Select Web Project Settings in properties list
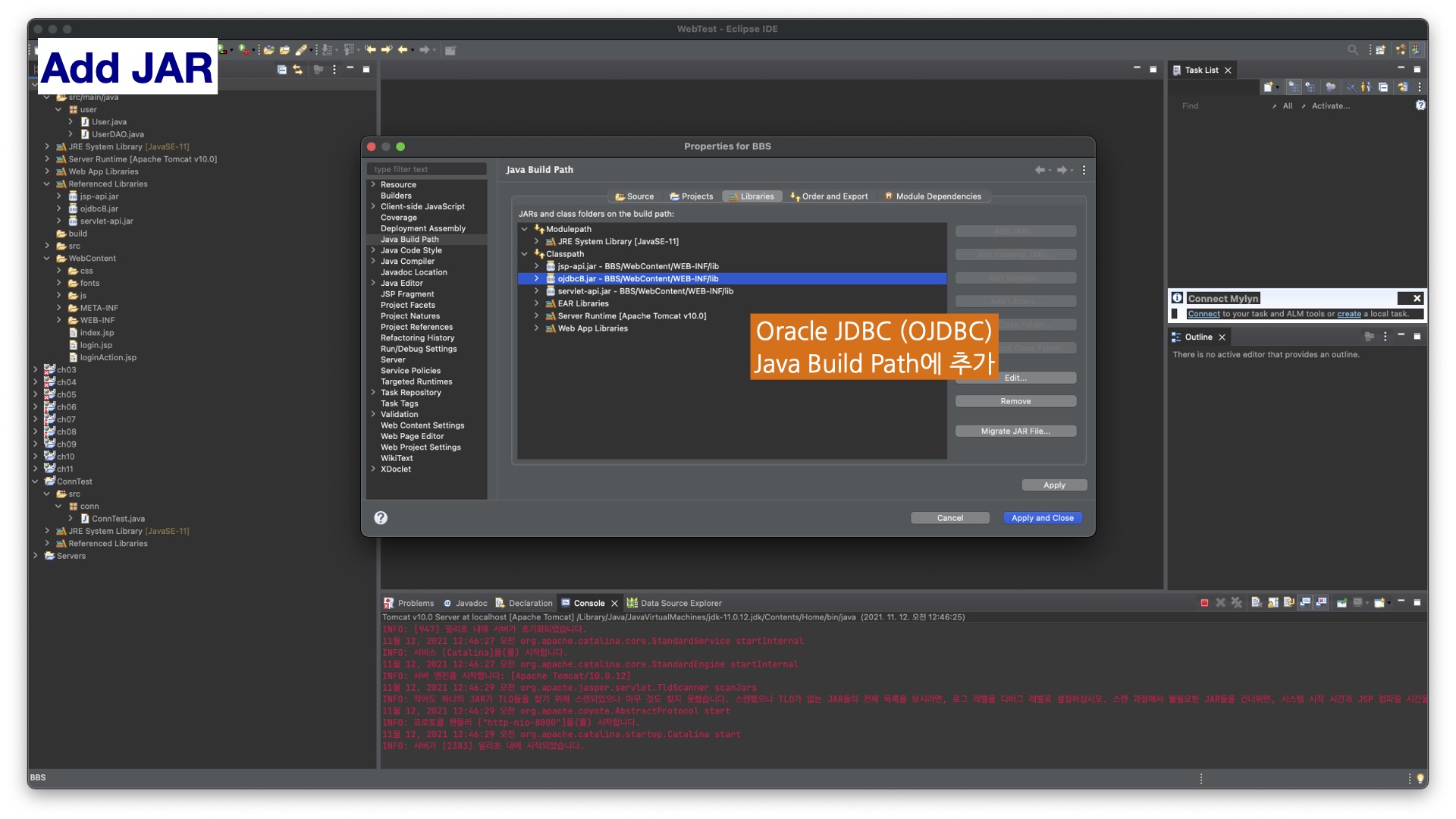Viewport: 1456px width, 819px height. click(x=420, y=447)
